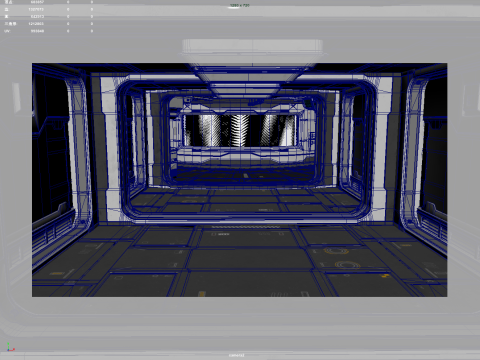Image resolution: width=480 pixels, height=360 pixels.
Task: Click the camera name label at viewport bottom
Action: point(236,355)
